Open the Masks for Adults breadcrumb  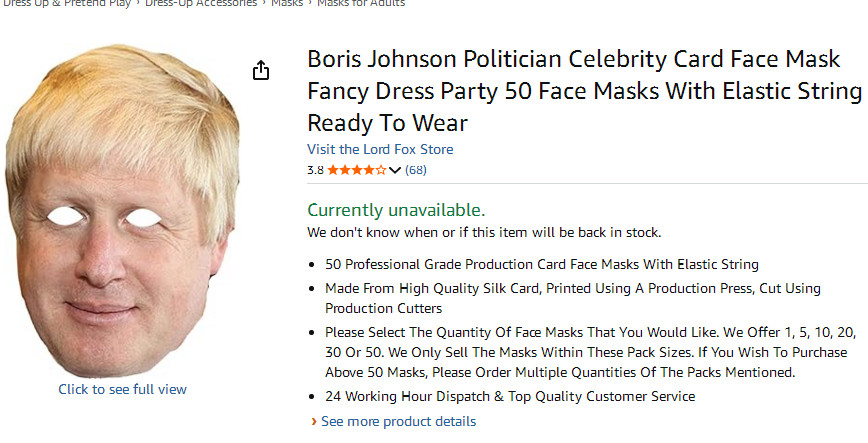coord(361,3)
